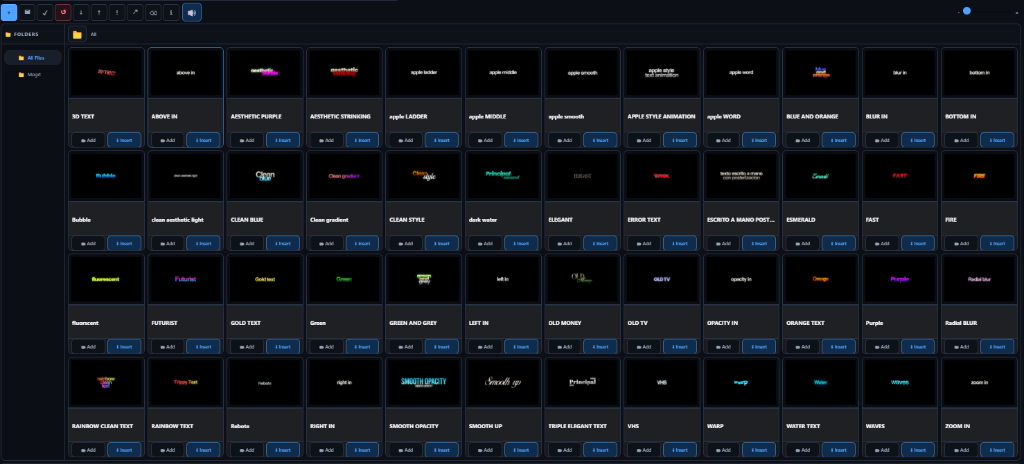The image size is (1024, 464).
Task: Click the exclamation mark toolbar icon
Action: (x=117, y=12)
